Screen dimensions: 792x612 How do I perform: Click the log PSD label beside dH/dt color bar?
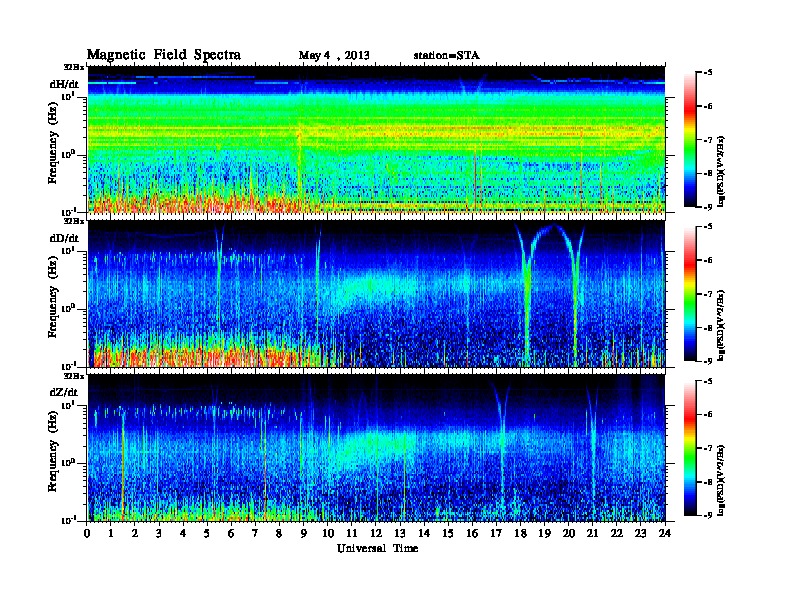722,171
